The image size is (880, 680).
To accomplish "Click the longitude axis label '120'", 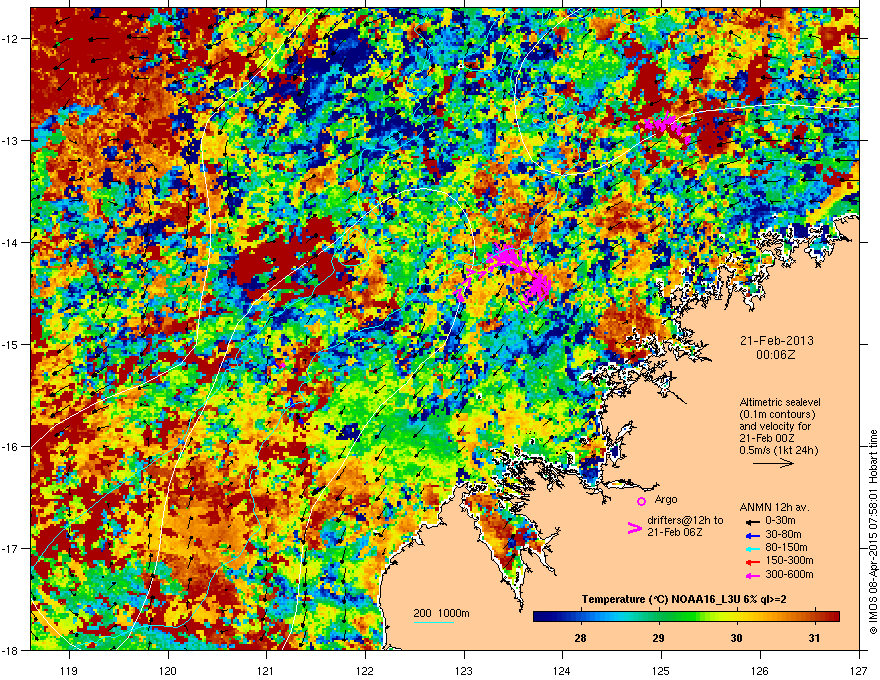I will pyautogui.click(x=168, y=670).
